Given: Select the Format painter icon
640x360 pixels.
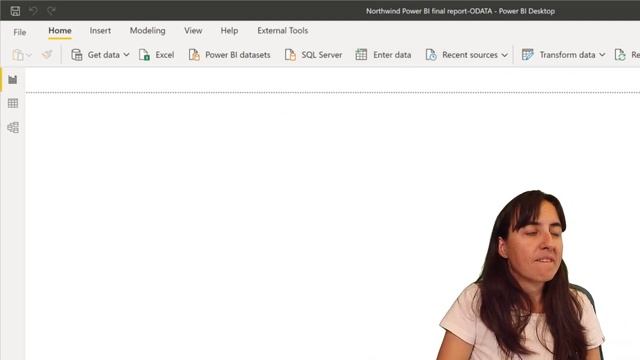Looking at the screenshot, I should pos(47,54).
